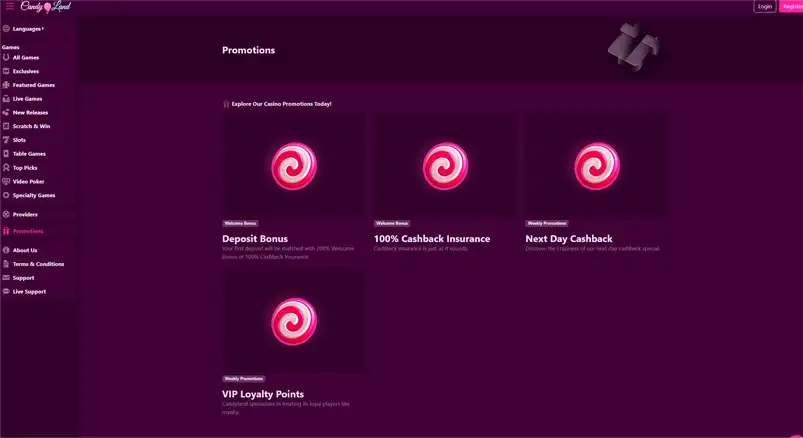Open the Deposit Bonus promotion thumbnail

click(x=294, y=166)
